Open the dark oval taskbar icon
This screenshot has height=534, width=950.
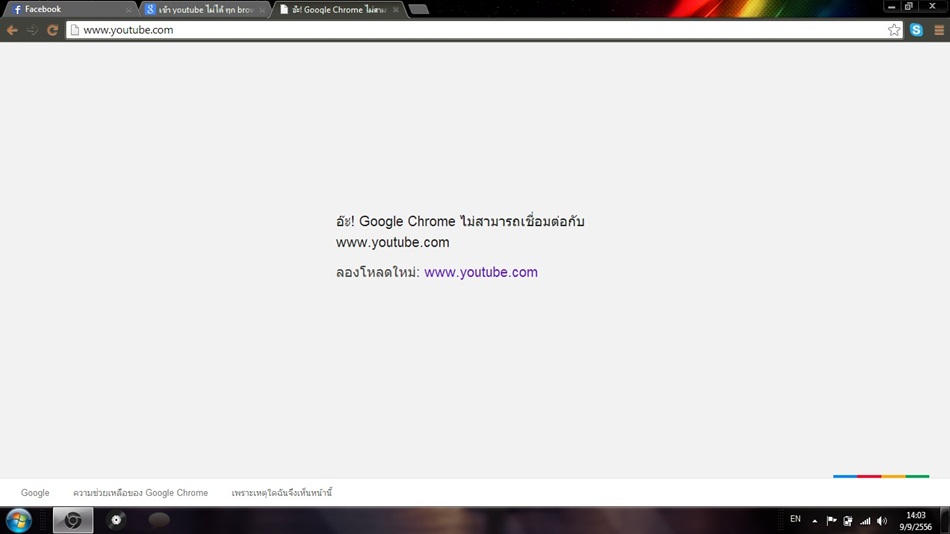(159, 520)
